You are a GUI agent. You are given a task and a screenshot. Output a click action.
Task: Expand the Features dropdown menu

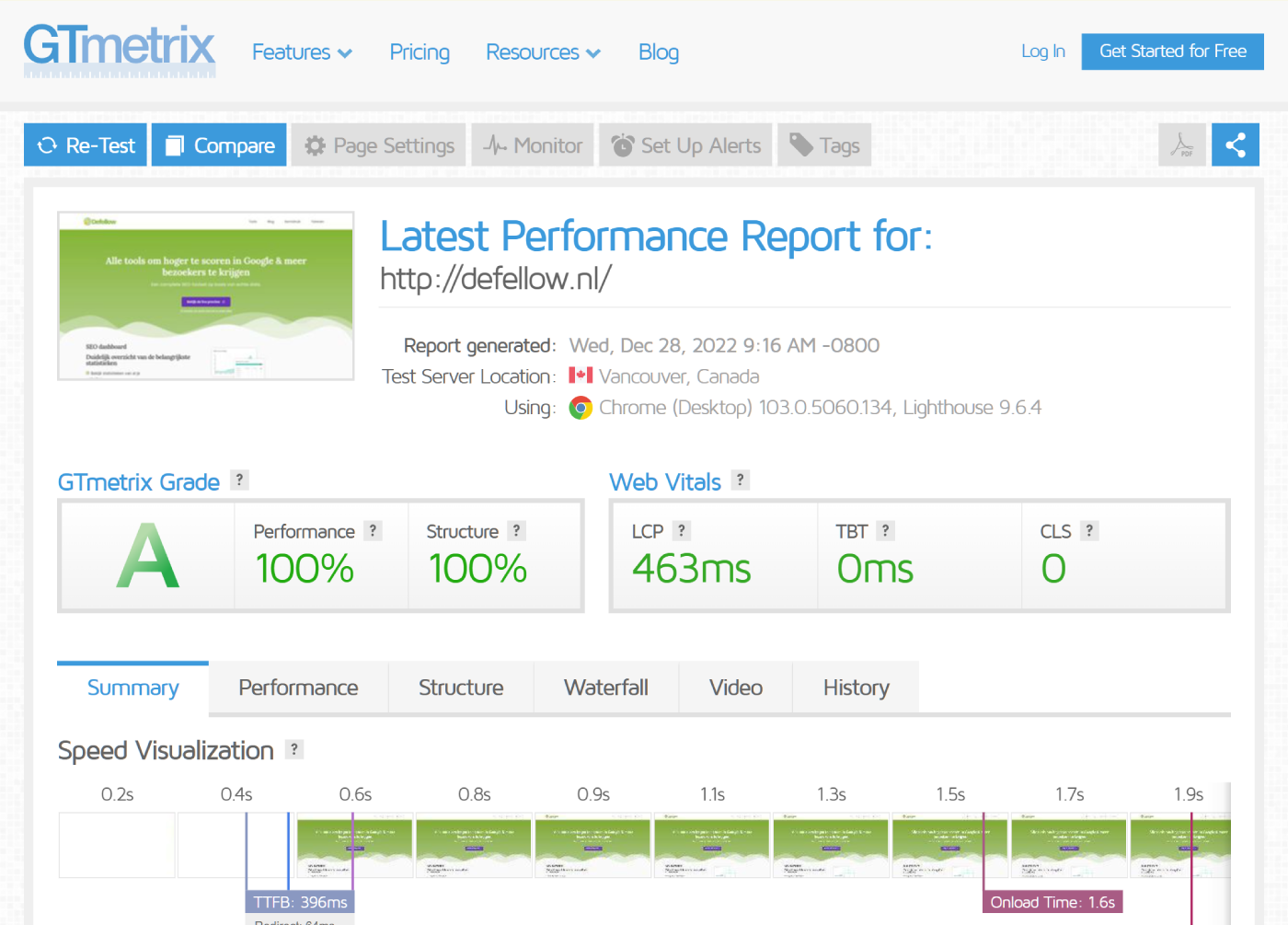[x=302, y=52]
